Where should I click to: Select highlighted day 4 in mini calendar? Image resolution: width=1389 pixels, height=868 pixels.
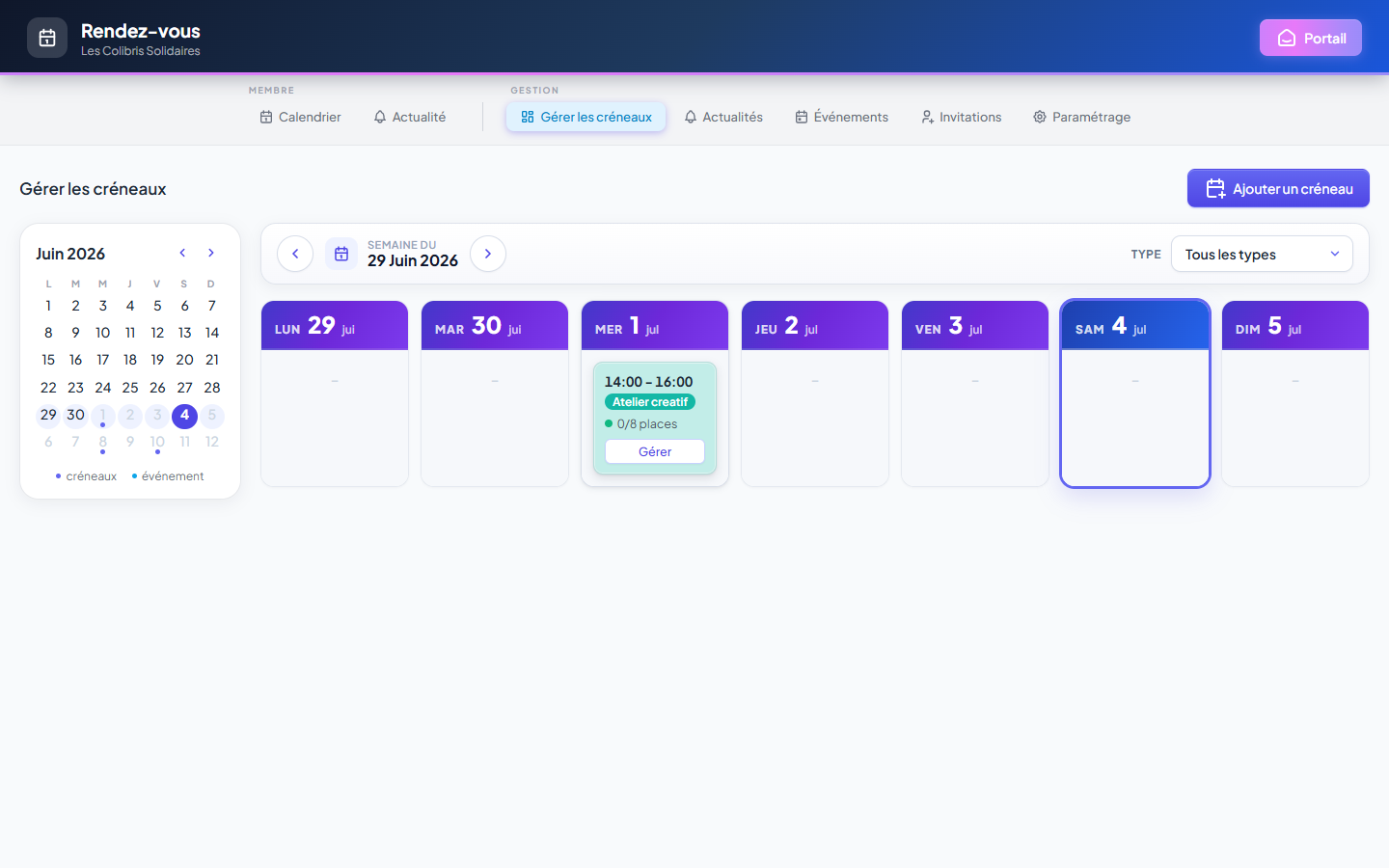point(184,416)
